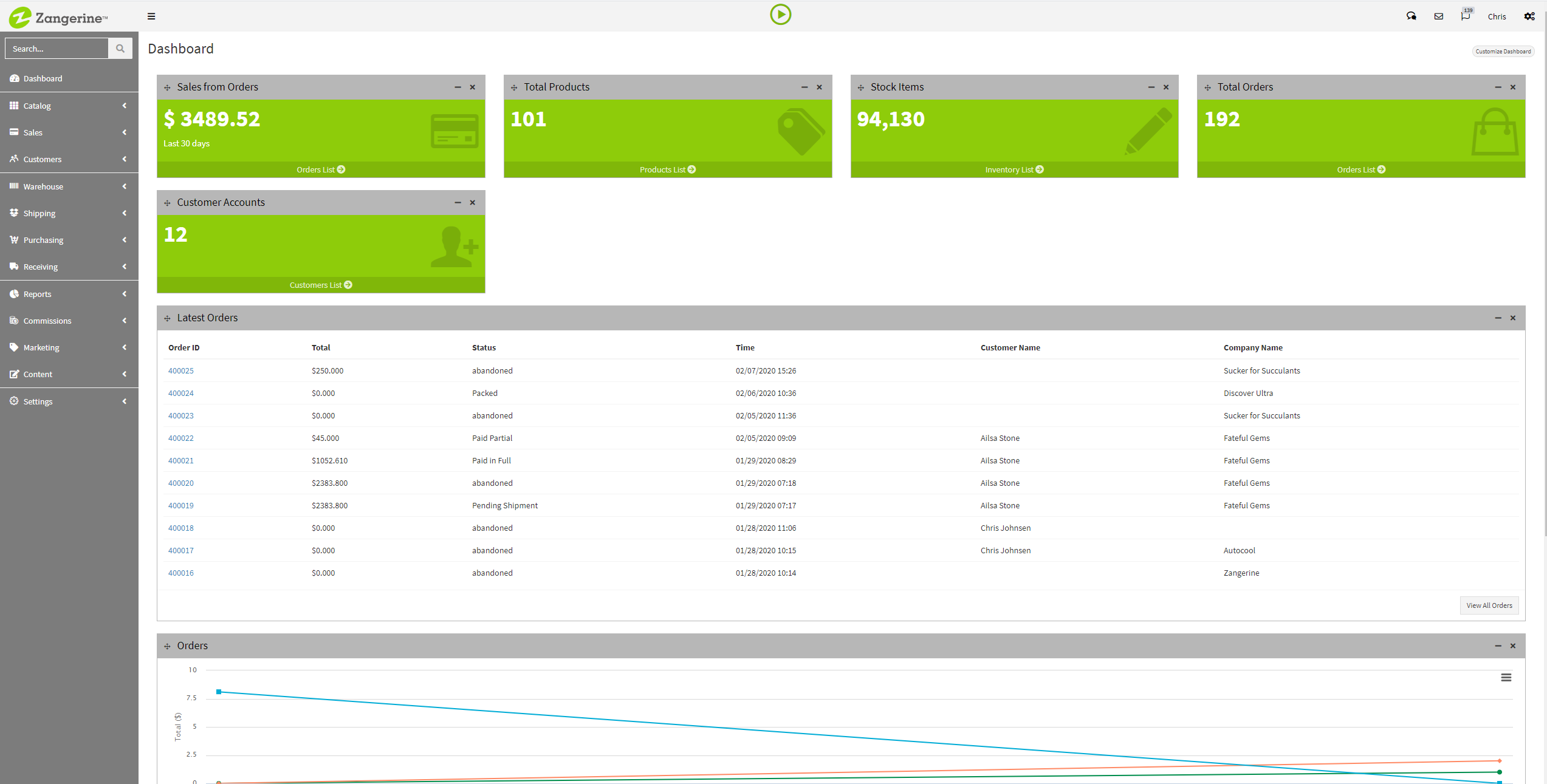The image size is (1547, 784).
Task: Minimize the Sales from Orders widget
Action: click(458, 87)
